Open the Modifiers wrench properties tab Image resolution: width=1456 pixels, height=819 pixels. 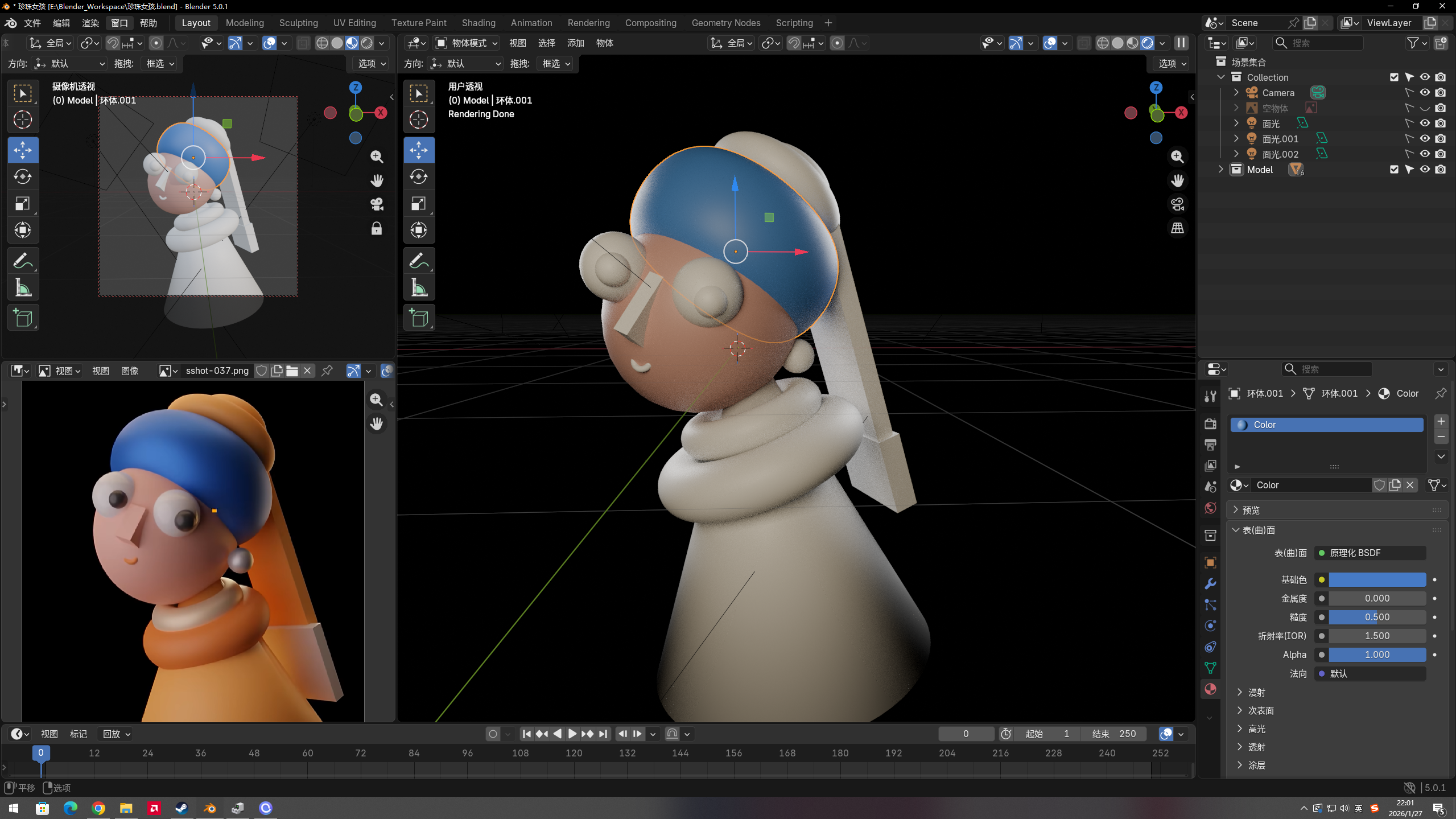(1210, 584)
